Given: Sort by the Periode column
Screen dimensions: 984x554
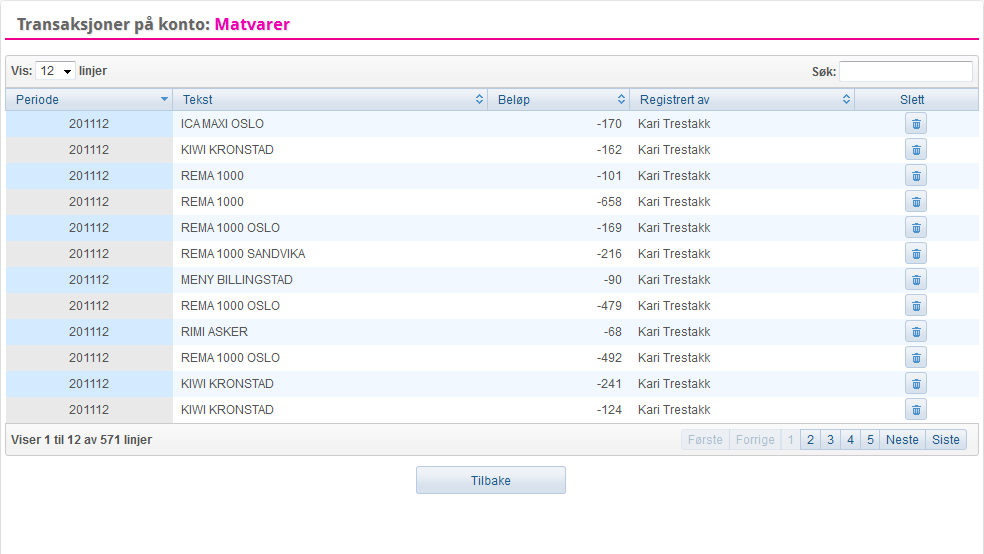Looking at the screenshot, I should (x=89, y=100).
